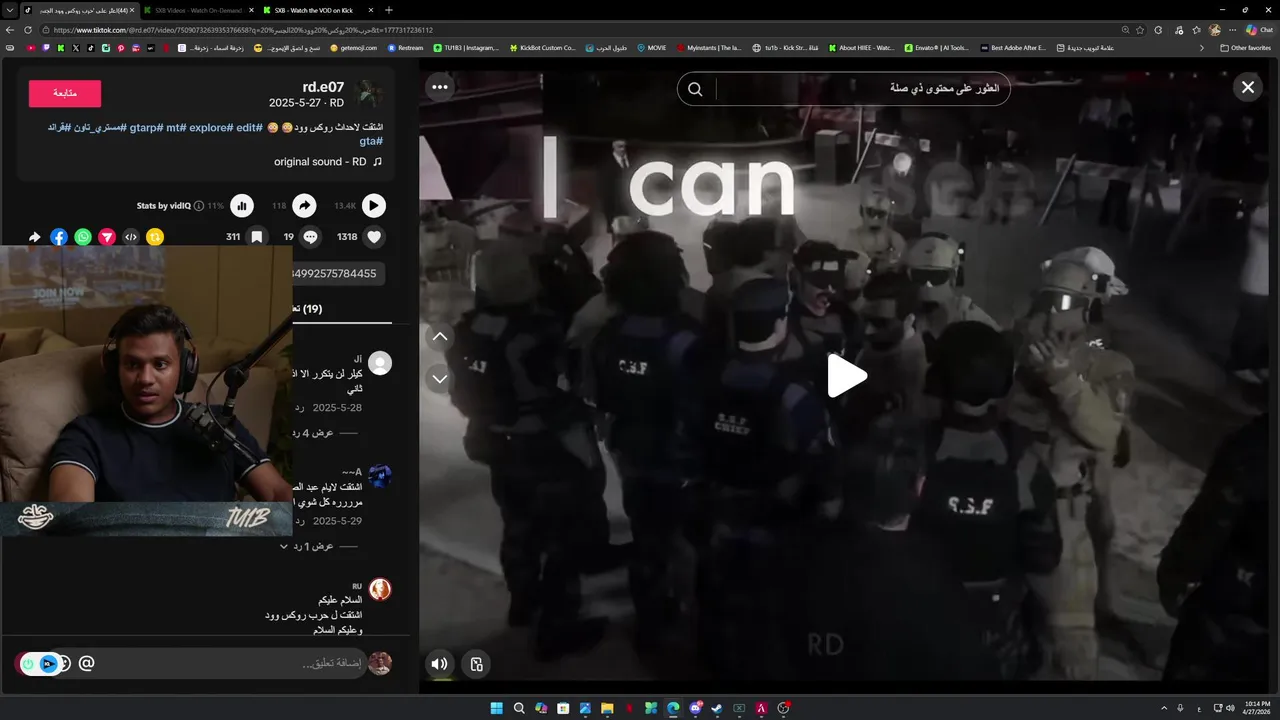Viewport: 1280px width, 720px height.
Task: Open comments with speech bubble icon
Action: (310, 237)
